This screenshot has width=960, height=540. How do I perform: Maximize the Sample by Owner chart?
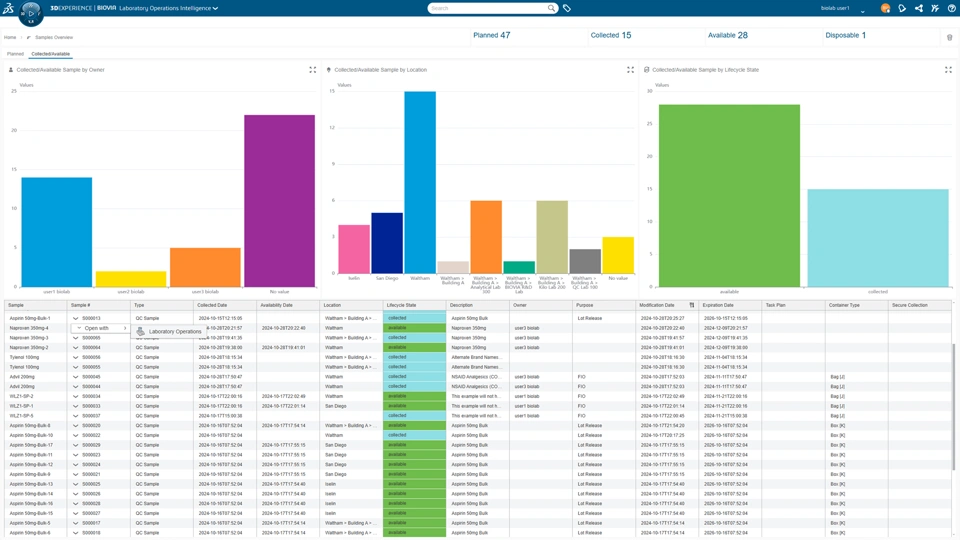(313, 70)
